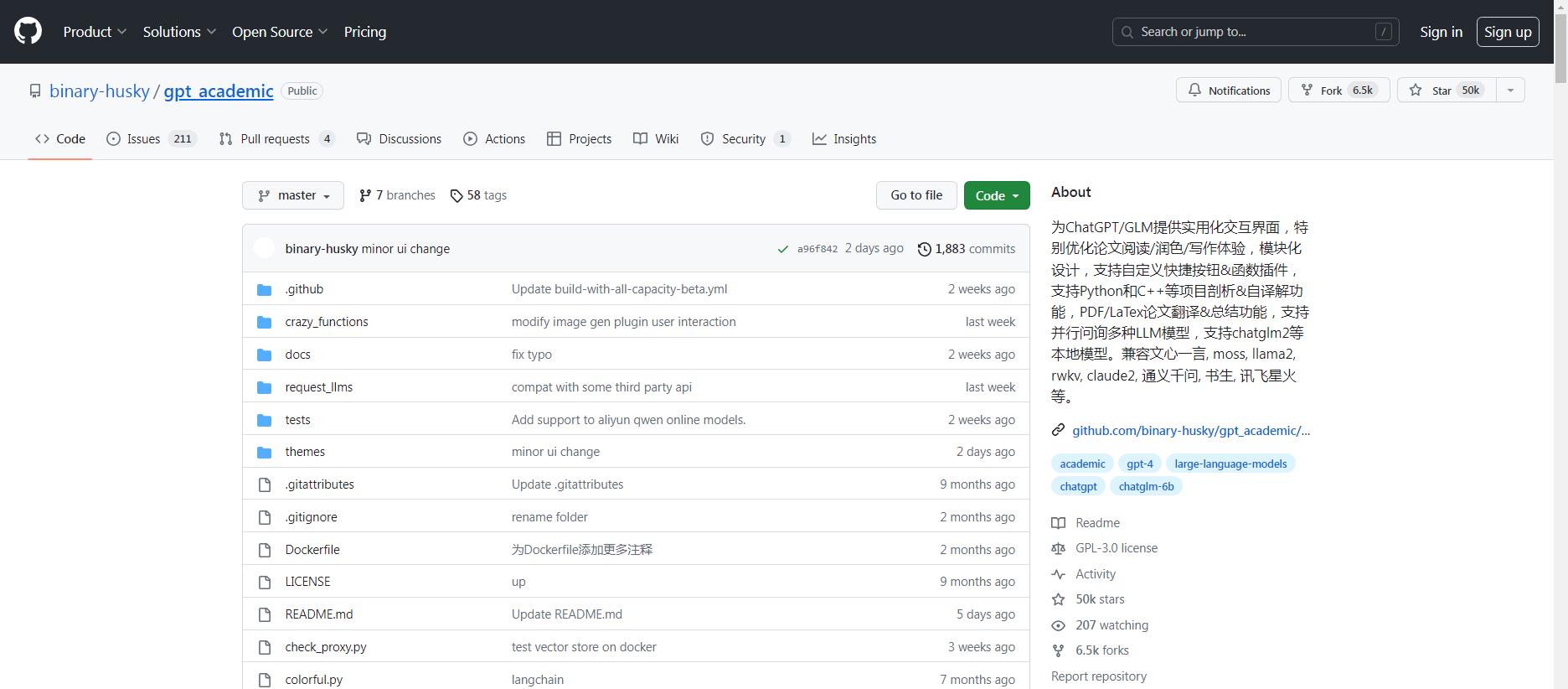Click the Notifications button

tap(1229, 91)
